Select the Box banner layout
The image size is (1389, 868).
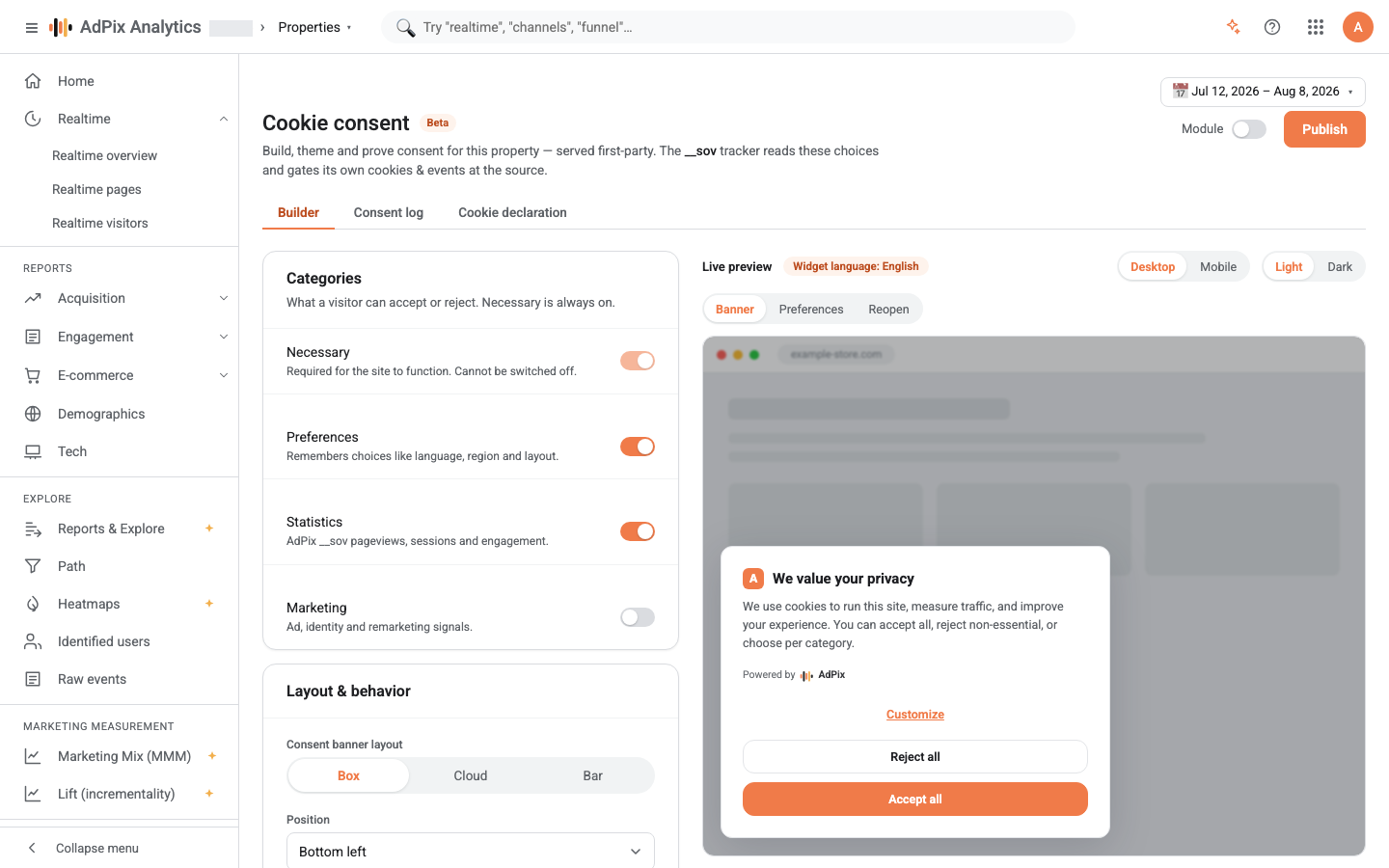tap(348, 775)
